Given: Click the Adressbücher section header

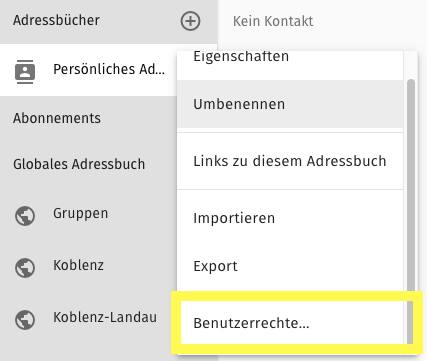Looking at the screenshot, I should coord(56,20).
